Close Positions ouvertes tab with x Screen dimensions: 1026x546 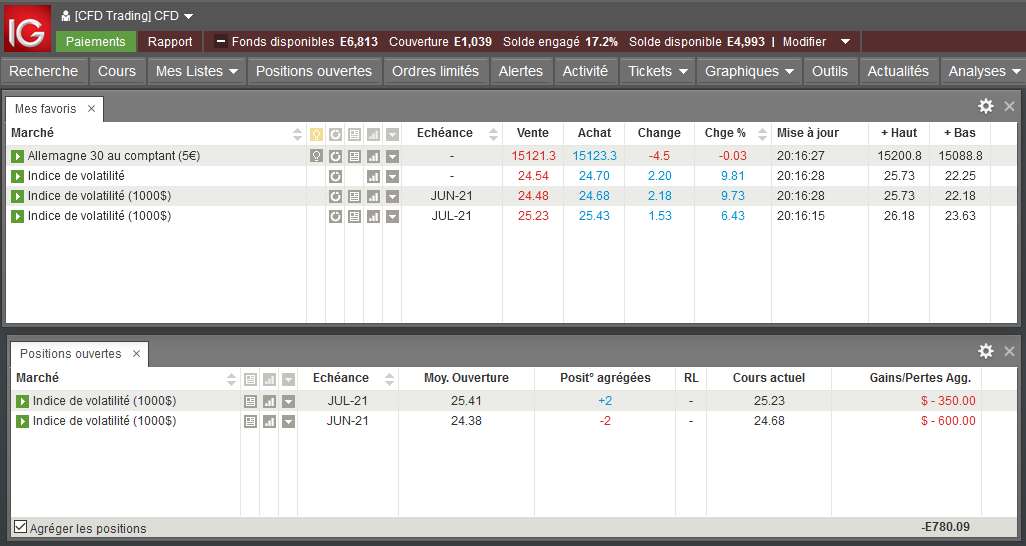click(x=136, y=354)
